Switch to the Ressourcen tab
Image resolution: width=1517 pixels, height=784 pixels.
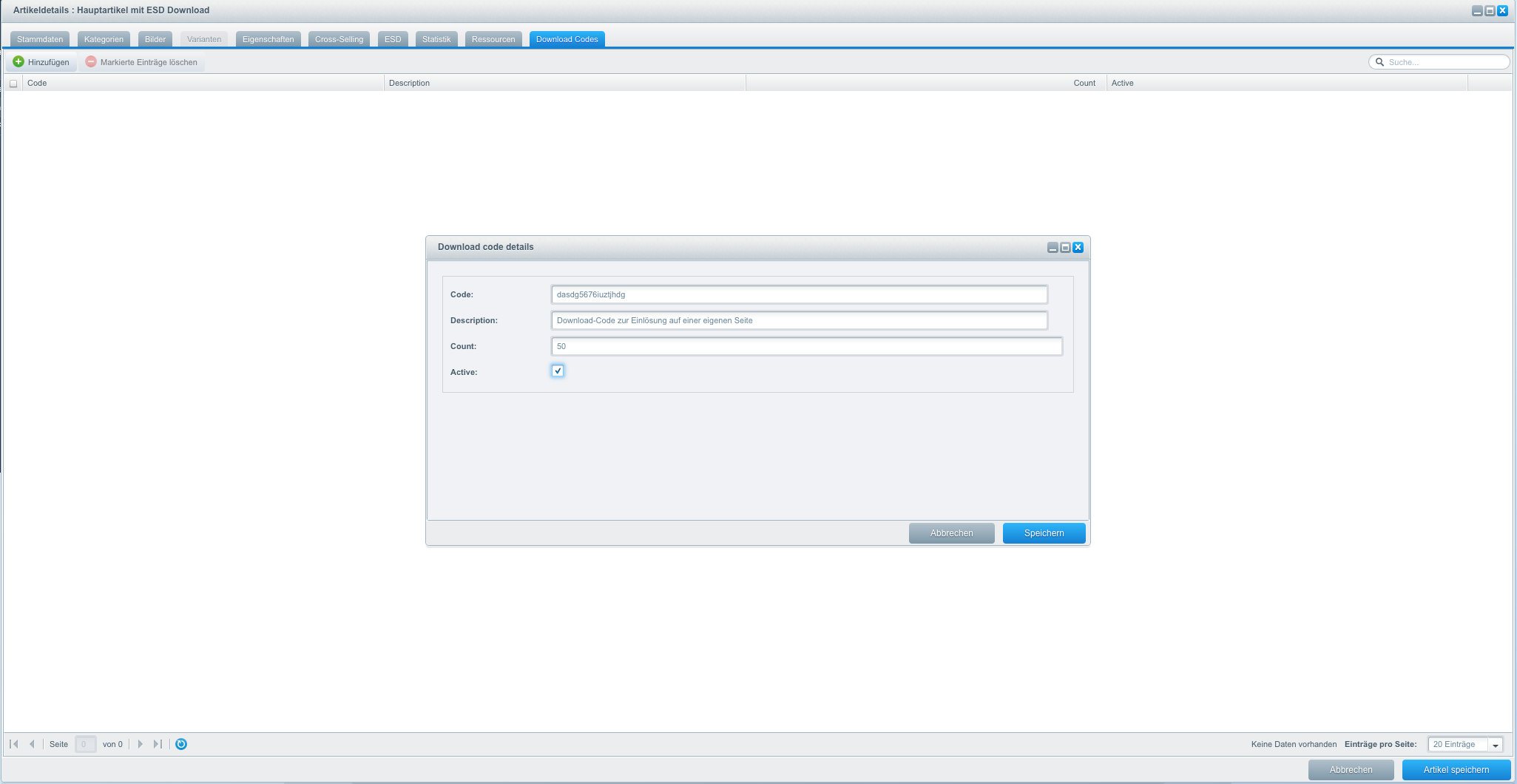coord(493,39)
